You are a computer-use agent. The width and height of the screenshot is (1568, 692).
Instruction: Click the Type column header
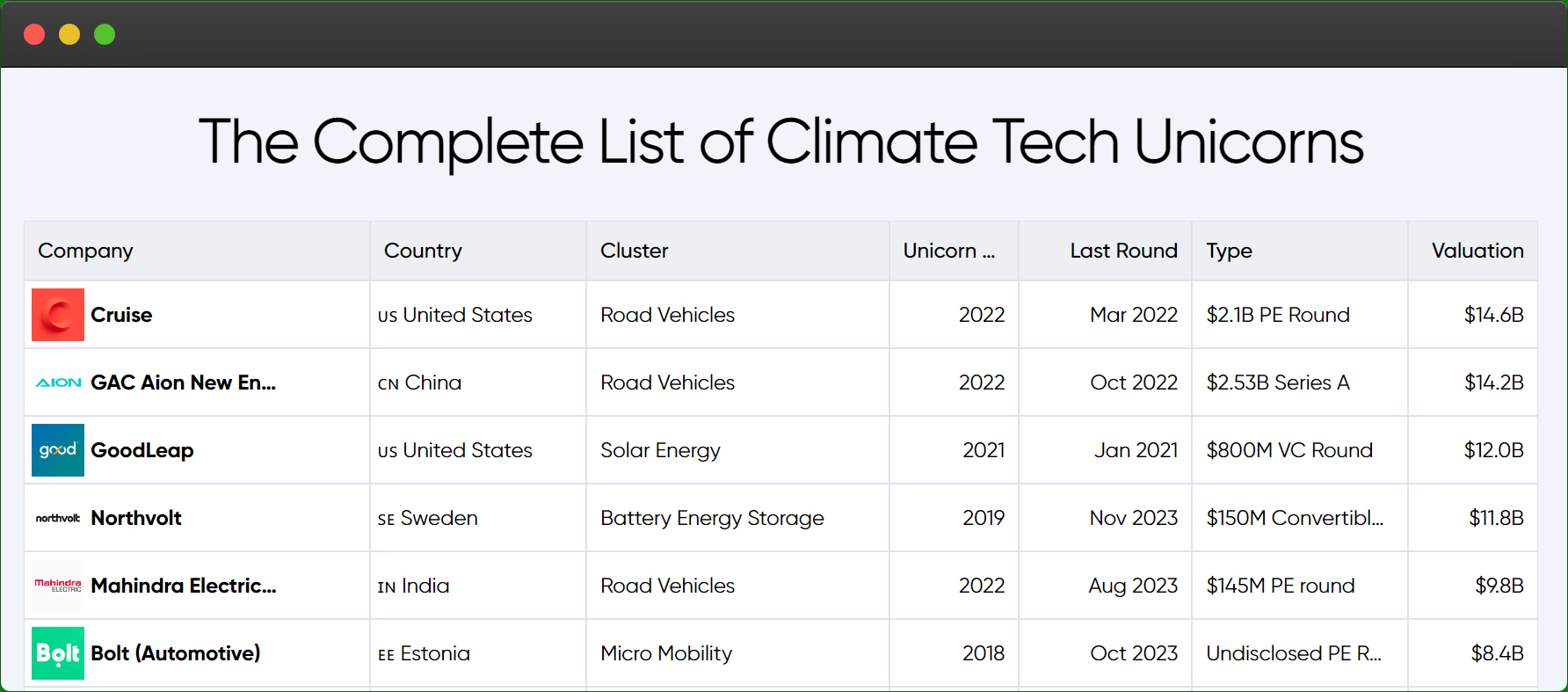[x=1229, y=251]
